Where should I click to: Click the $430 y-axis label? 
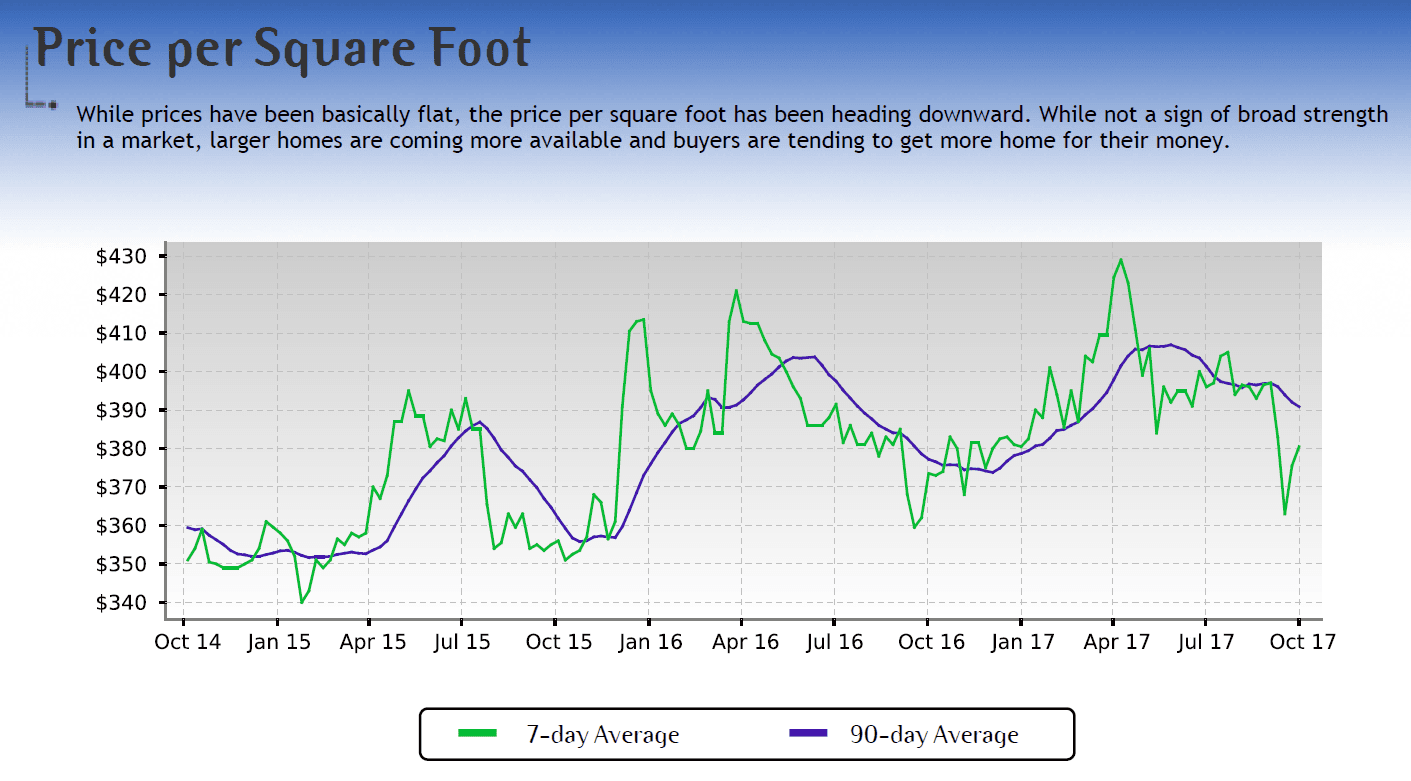121,257
